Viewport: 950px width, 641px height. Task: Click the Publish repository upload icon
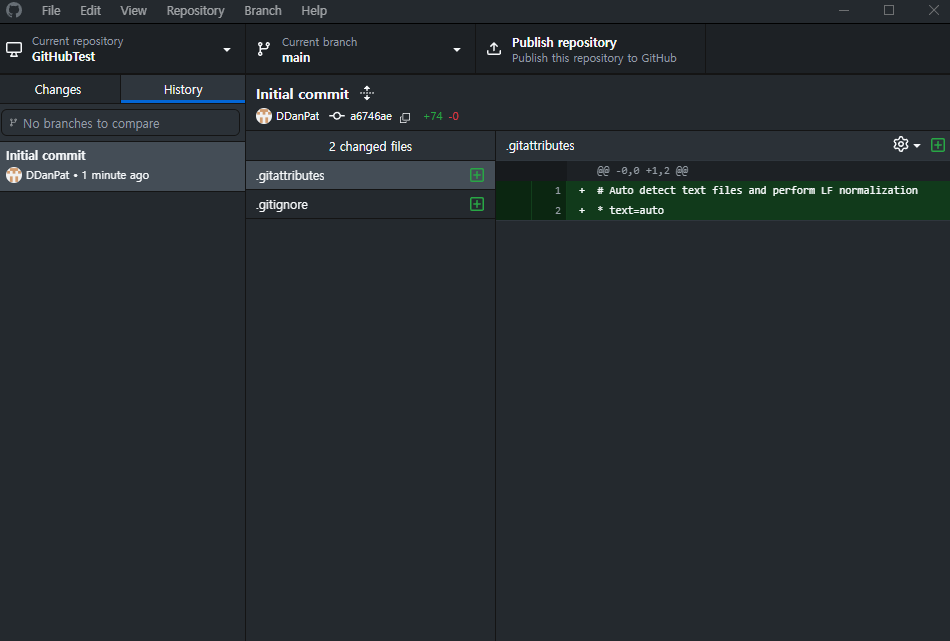click(x=494, y=49)
